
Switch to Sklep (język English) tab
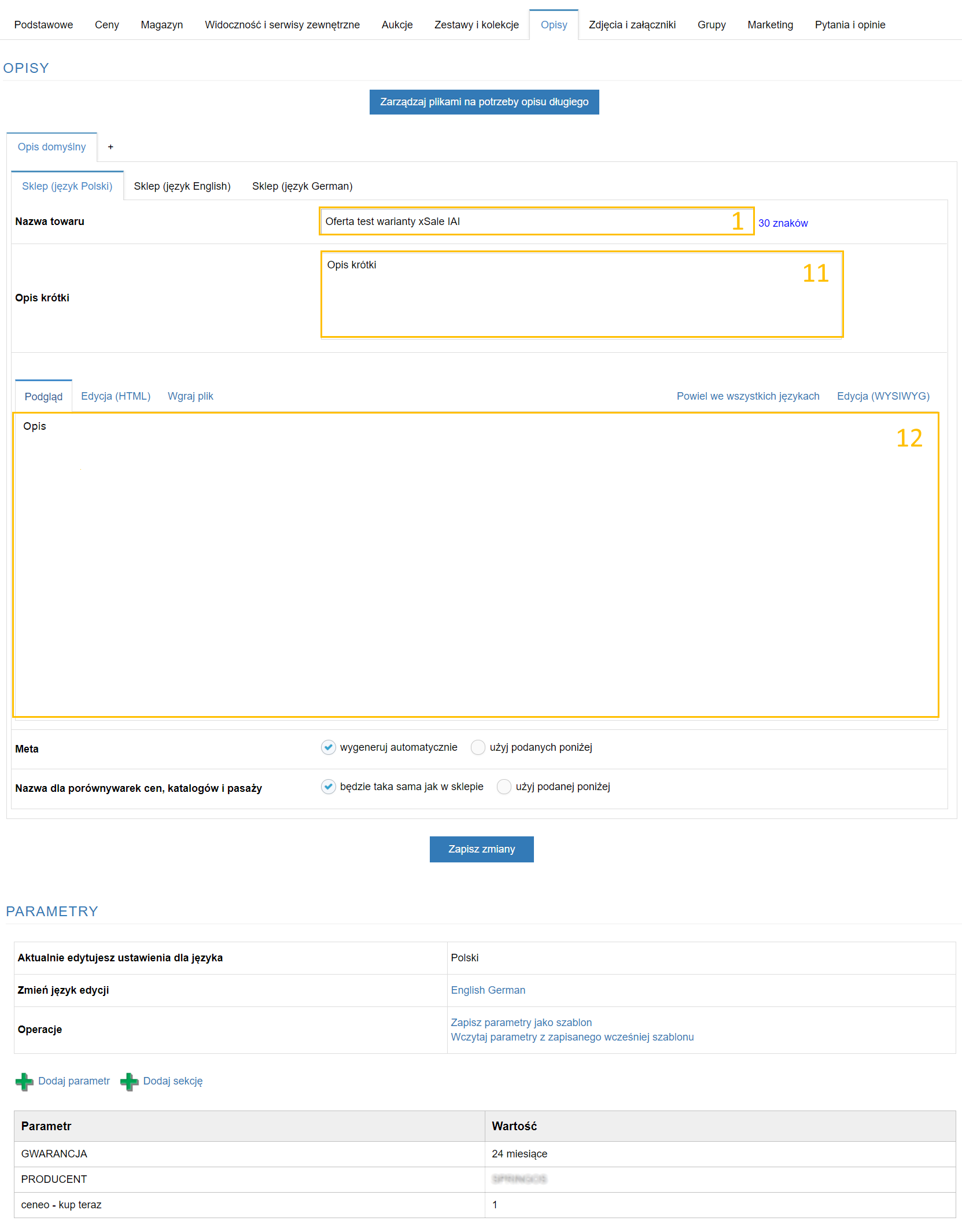pos(182,186)
